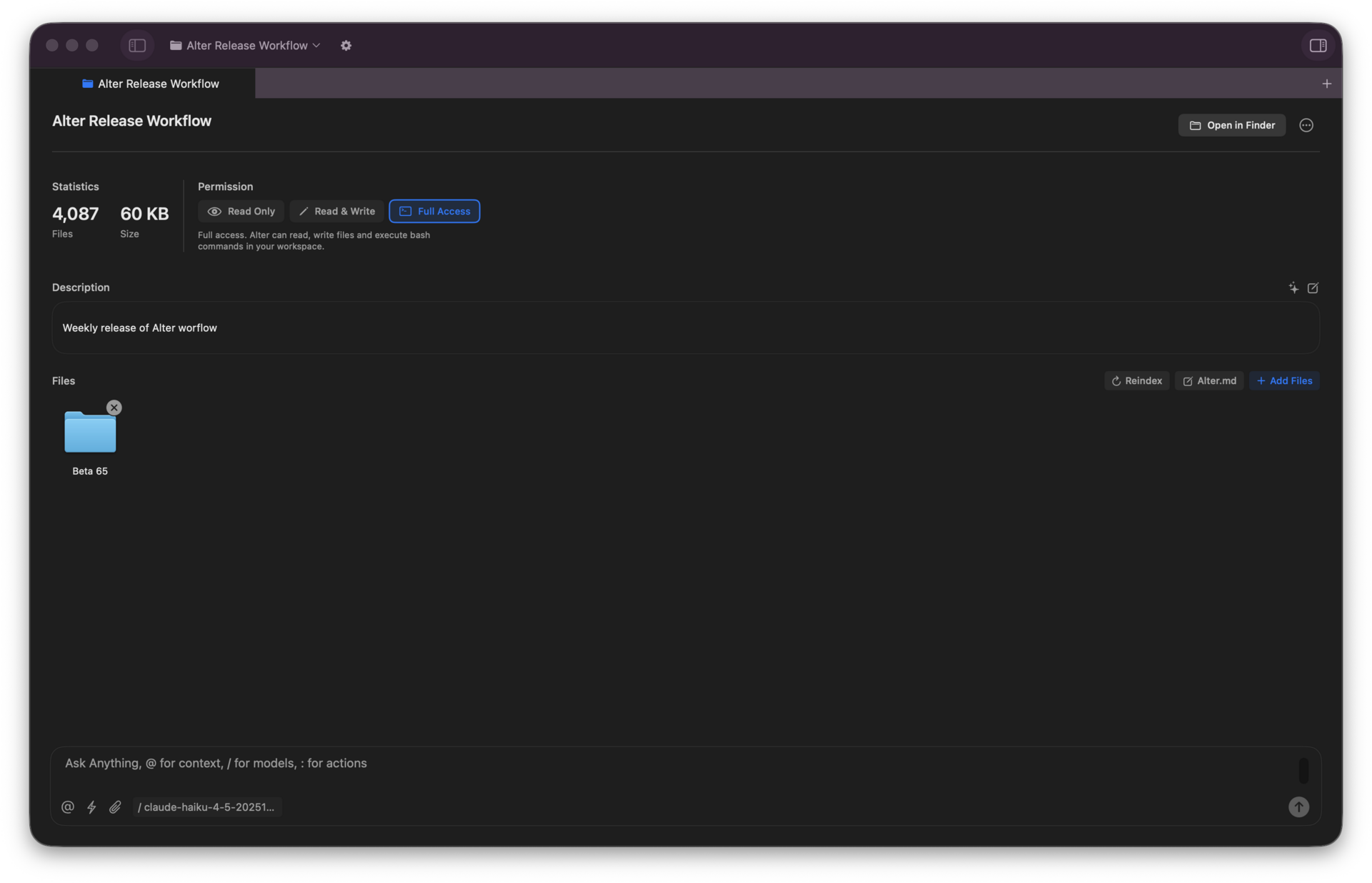
Task: Send message with the arrow button
Action: tap(1298, 806)
